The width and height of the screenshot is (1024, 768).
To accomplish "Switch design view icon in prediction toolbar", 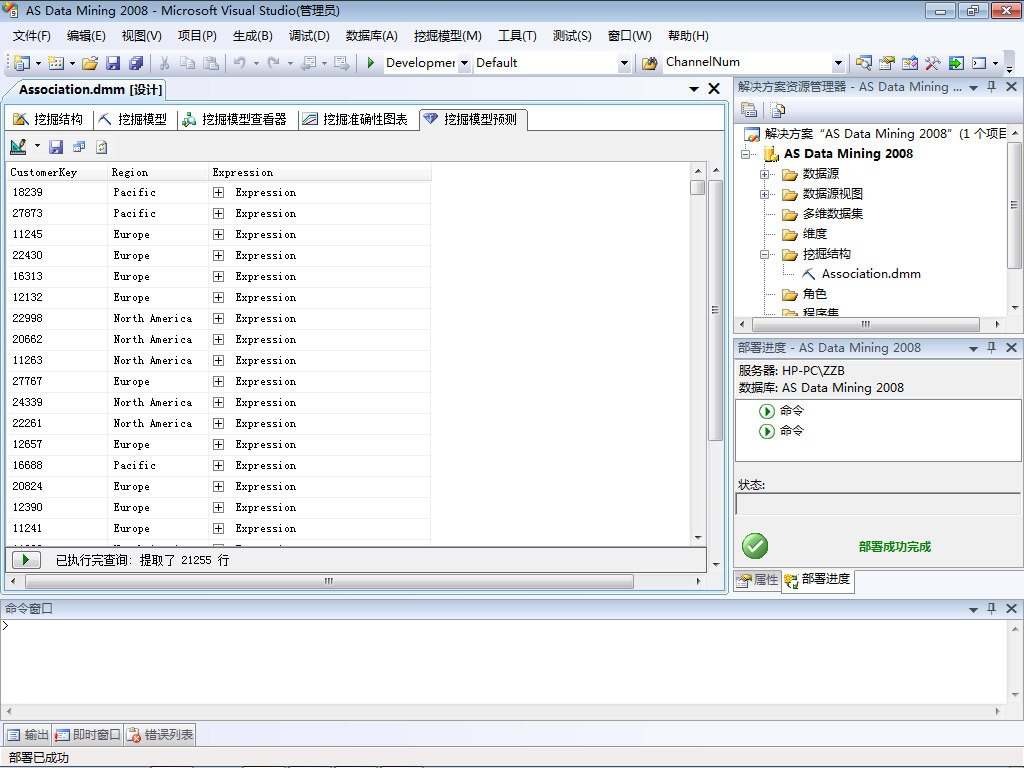I will [x=18, y=147].
